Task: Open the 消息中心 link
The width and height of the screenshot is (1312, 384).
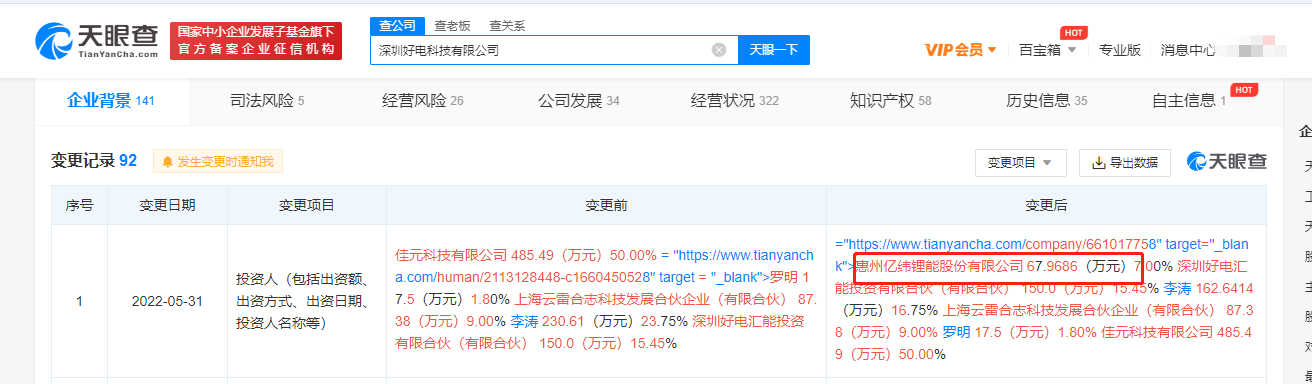Action: pyautogui.click(x=1188, y=50)
